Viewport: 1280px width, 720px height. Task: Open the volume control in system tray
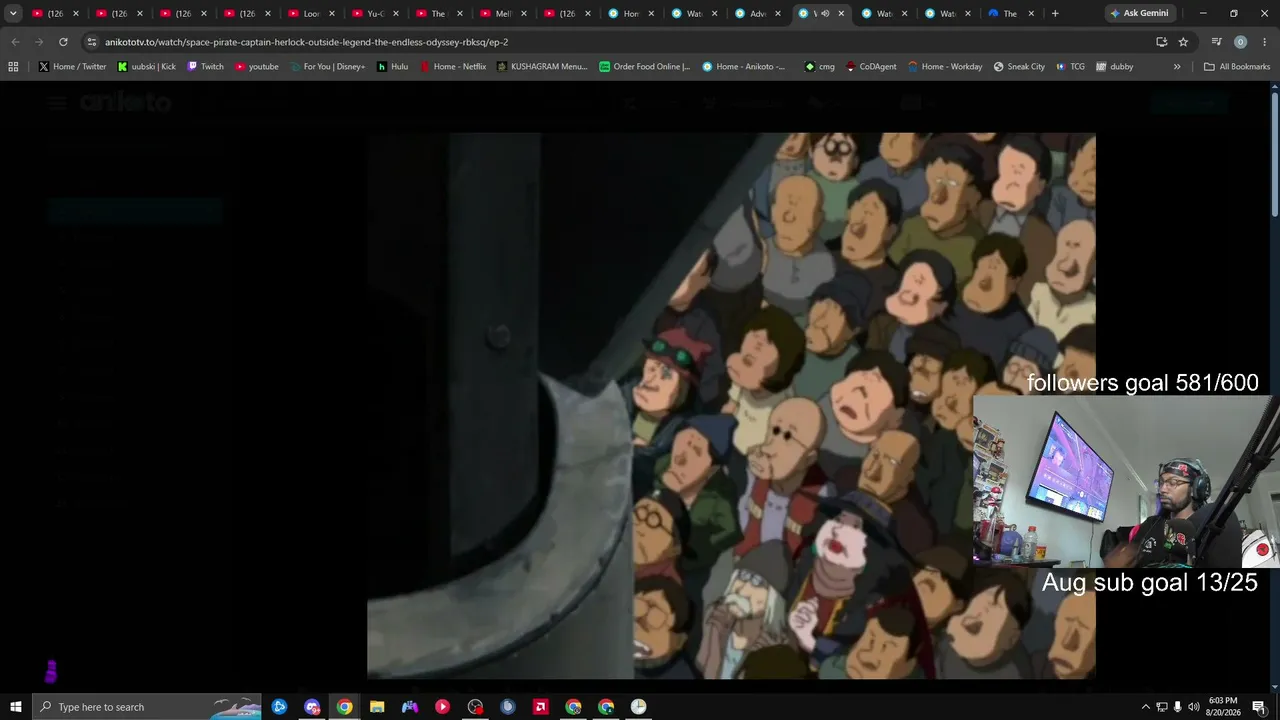coord(1193,707)
